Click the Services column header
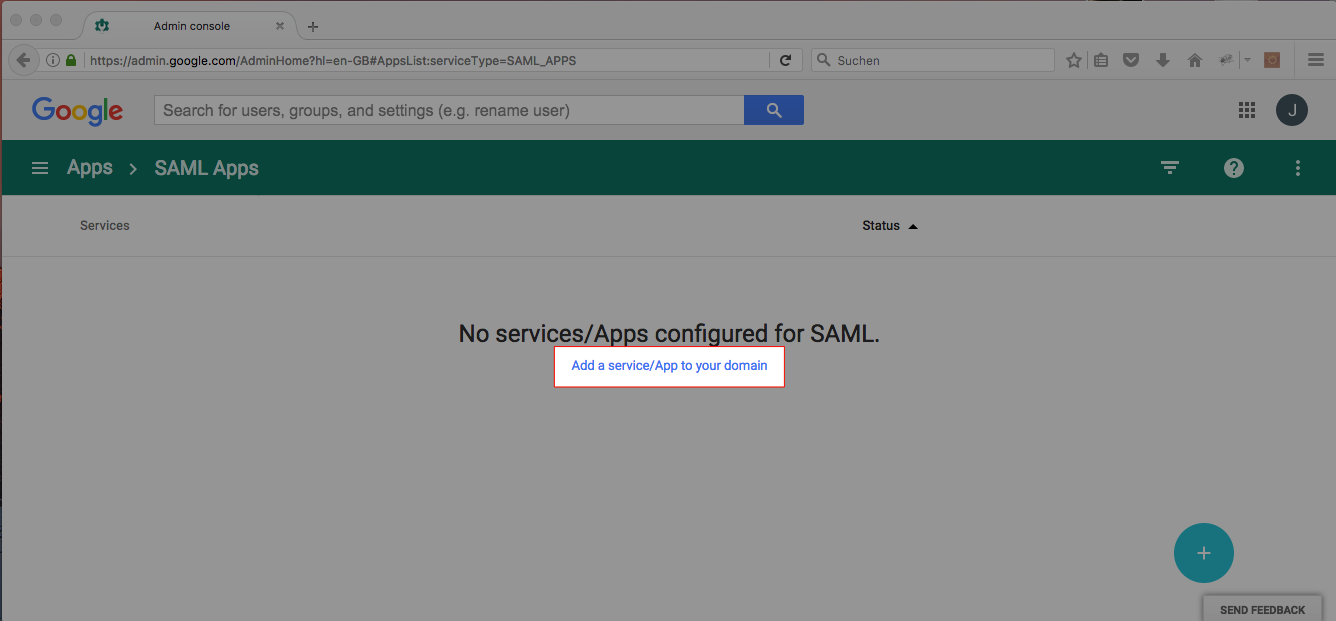This screenshot has height=621, width=1336. [x=105, y=226]
